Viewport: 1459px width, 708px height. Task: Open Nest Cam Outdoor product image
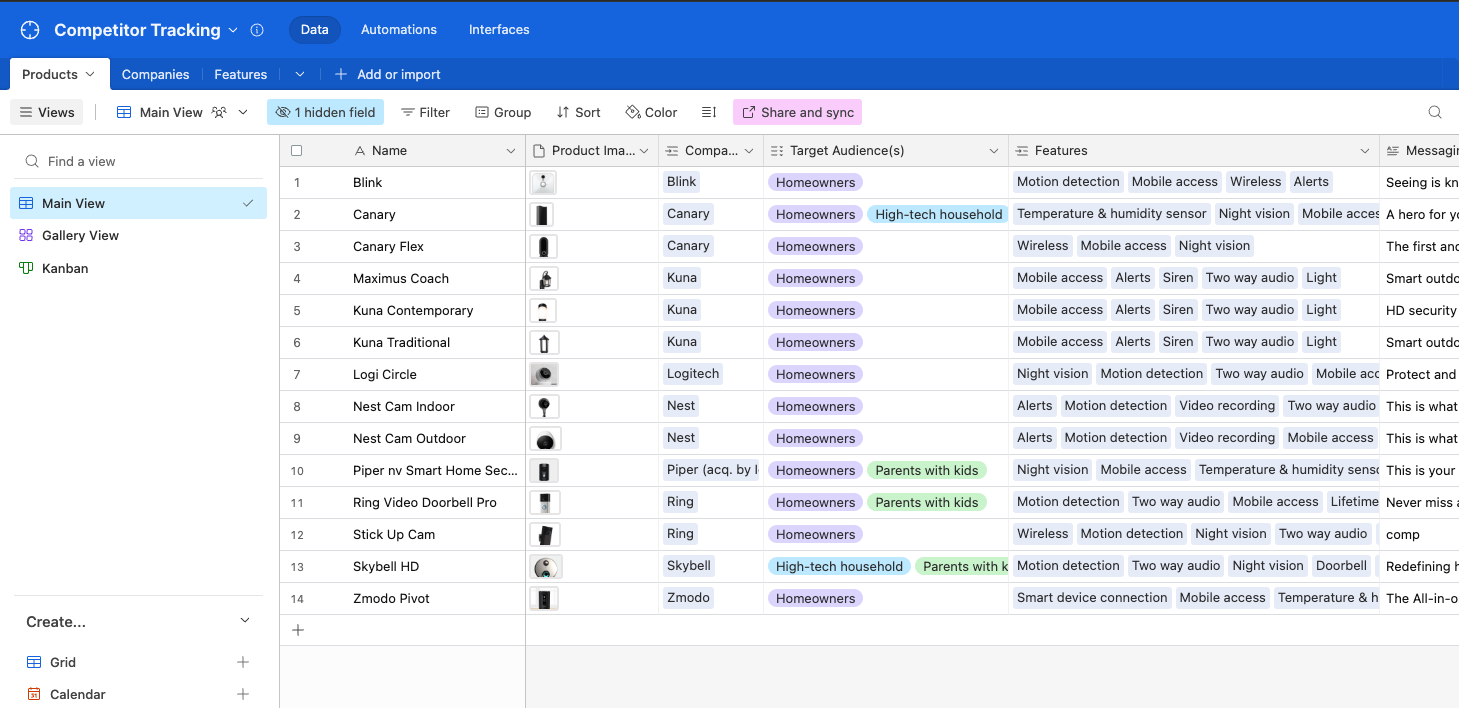click(545, 438)
